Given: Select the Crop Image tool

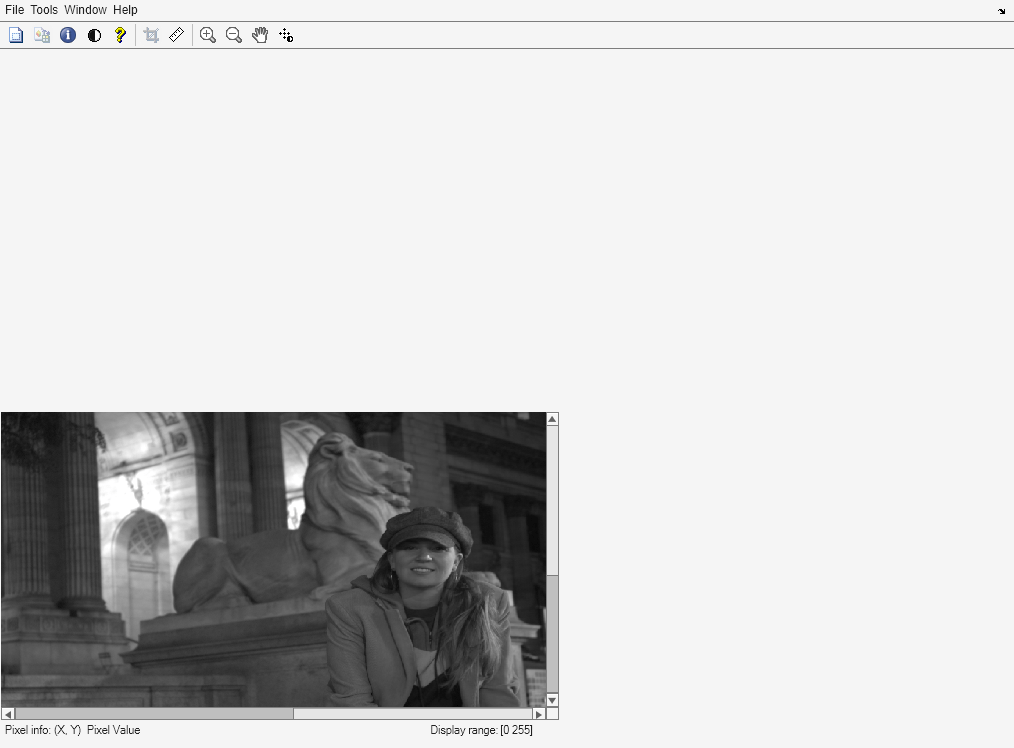Looking at the screenshot, I should (151, 35).
